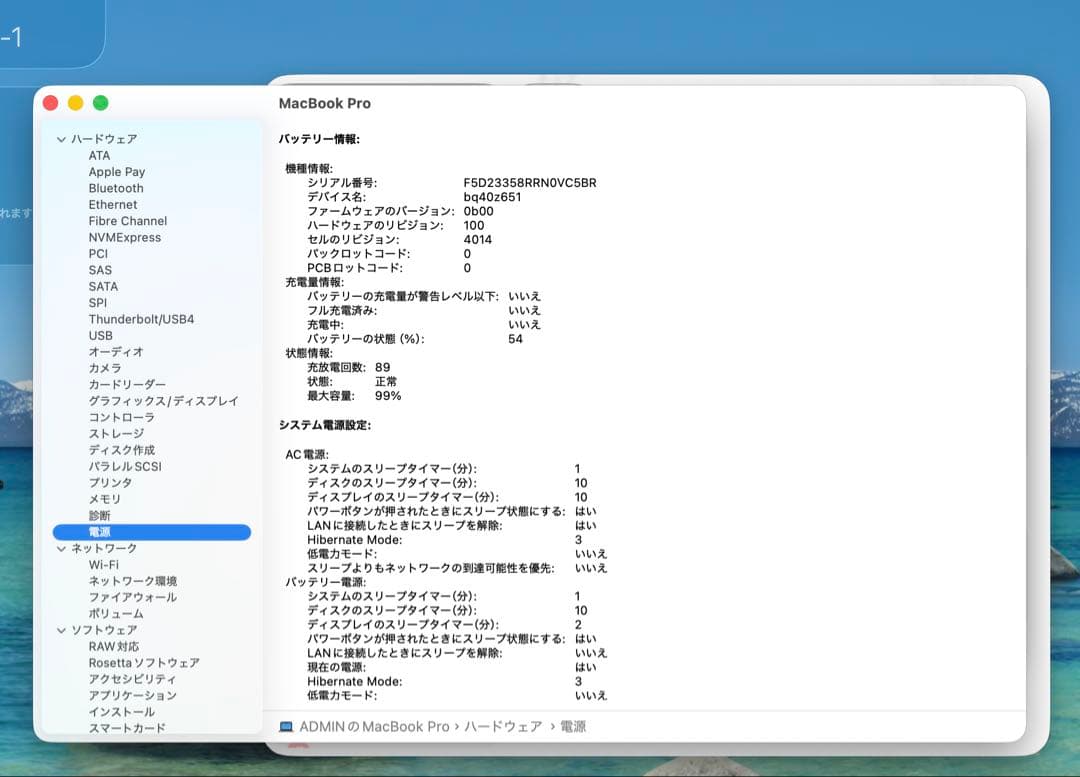Select Bluetooth in the hardware list
Image resolution: width=1080 pixels, height=777 pixels.
point(115,188)
